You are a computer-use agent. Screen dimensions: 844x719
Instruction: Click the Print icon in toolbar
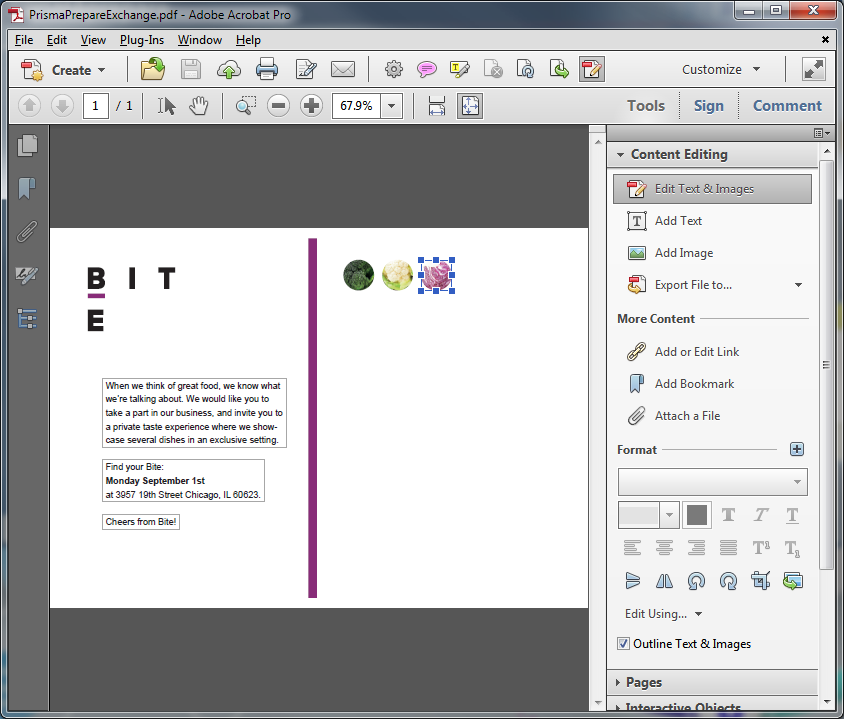(x=266, y=69)
